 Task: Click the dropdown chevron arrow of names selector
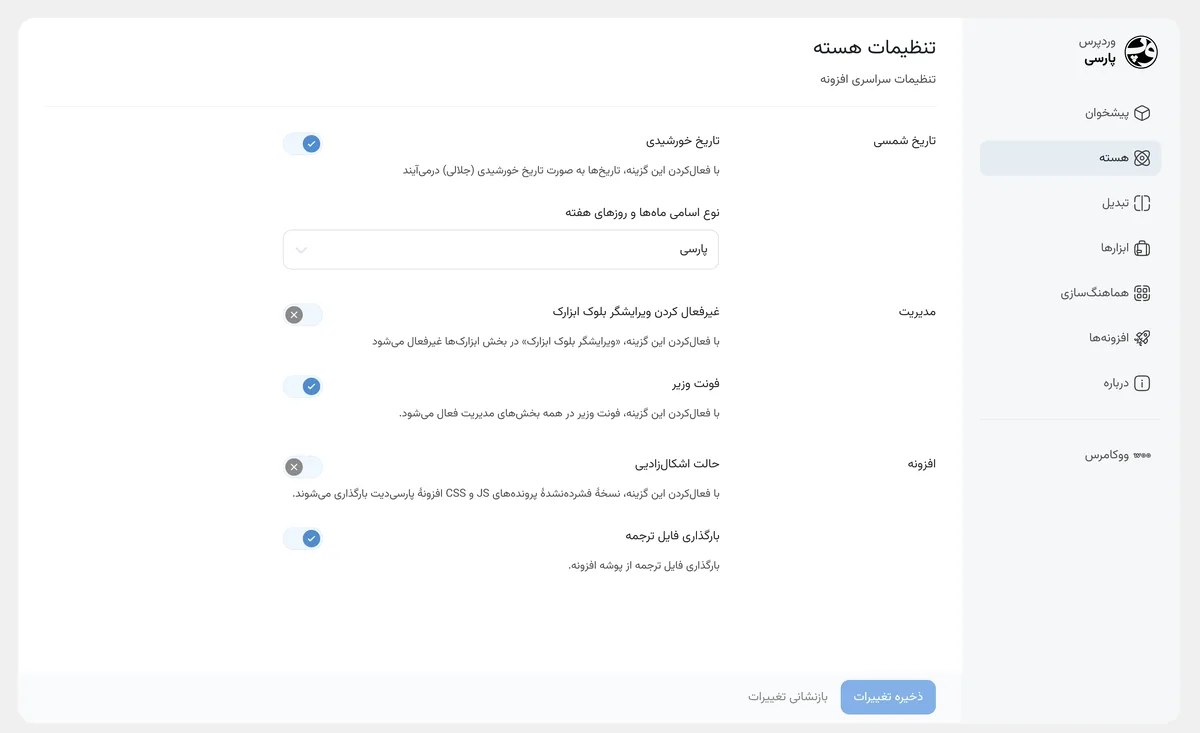coord(301,250)
